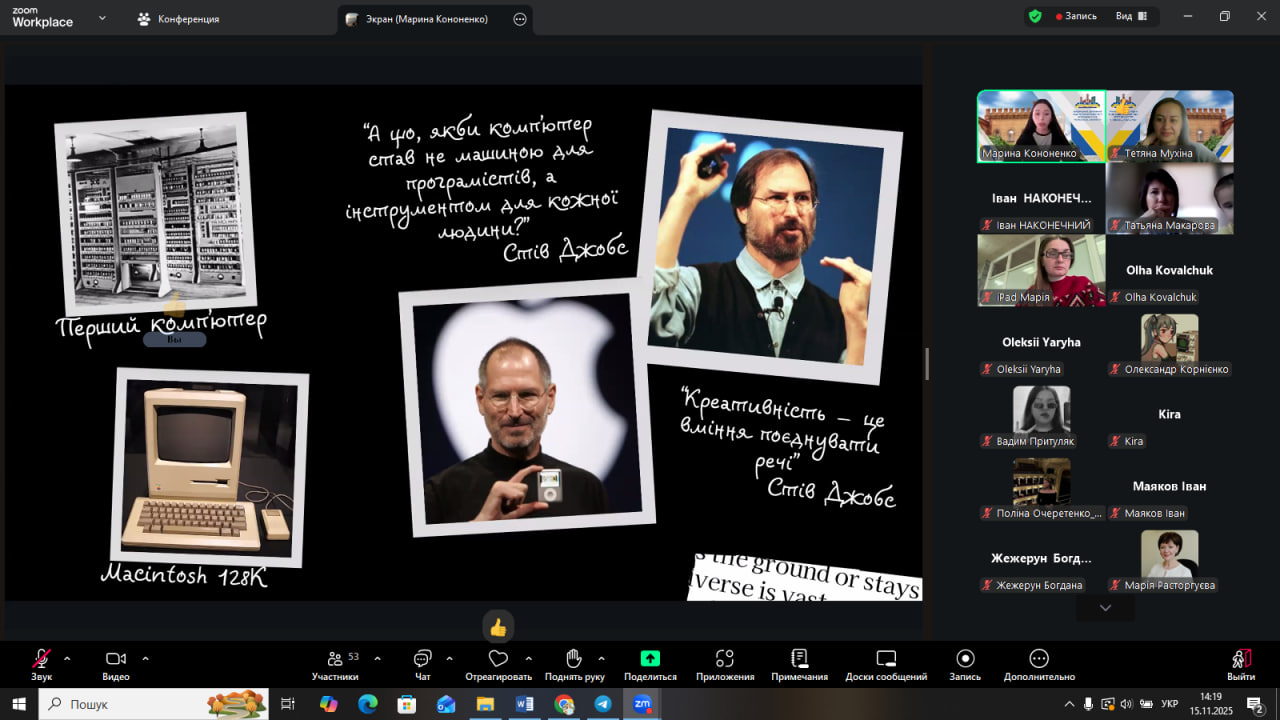This screenshot has width=1280, height=720.
Task: Open Доски сообщений whiteboards
Action: pyautogui.click(x=885, y=659)
